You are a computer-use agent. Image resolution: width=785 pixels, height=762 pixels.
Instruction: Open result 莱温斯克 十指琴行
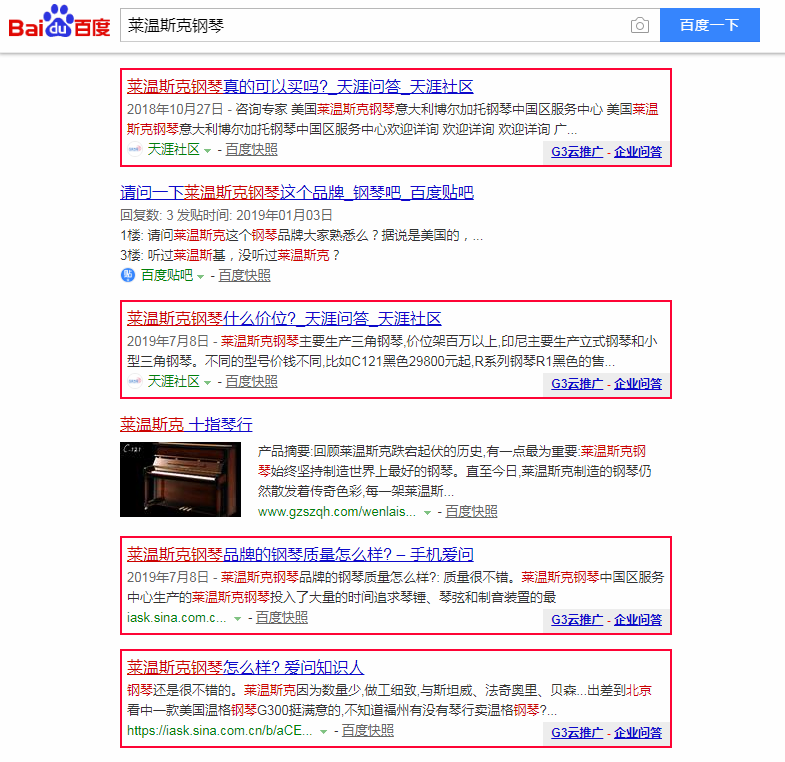186,425
